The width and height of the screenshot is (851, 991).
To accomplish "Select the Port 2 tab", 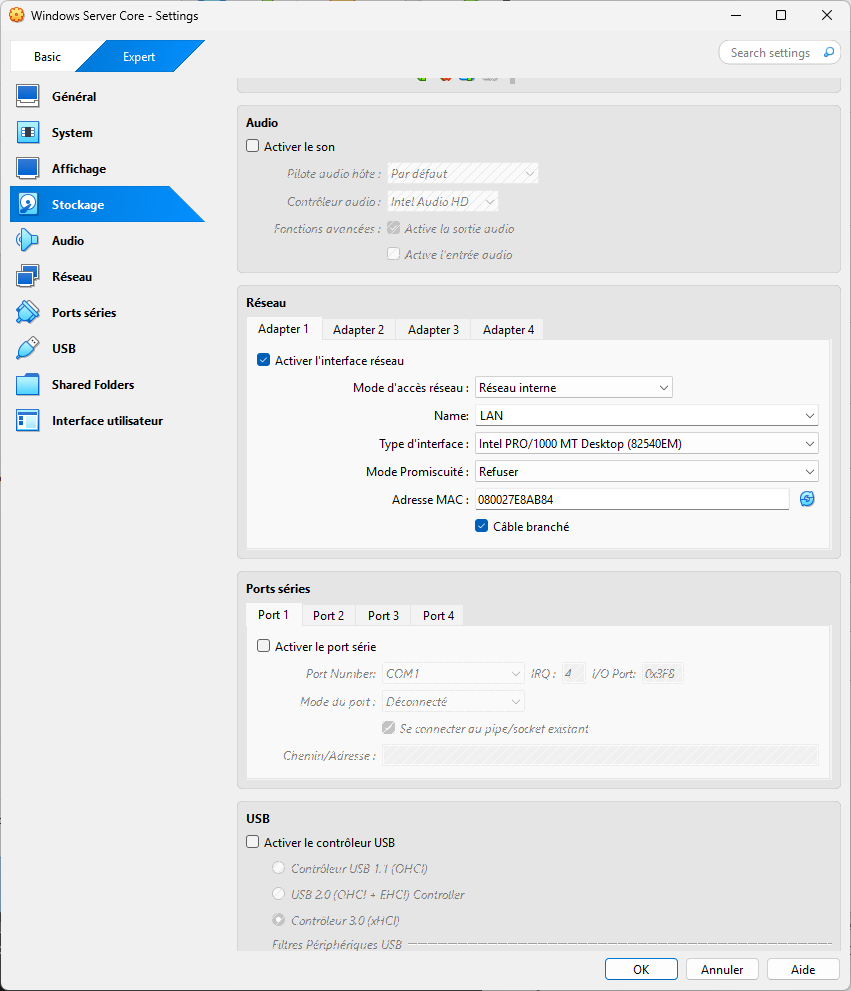I will coord(328,615).
